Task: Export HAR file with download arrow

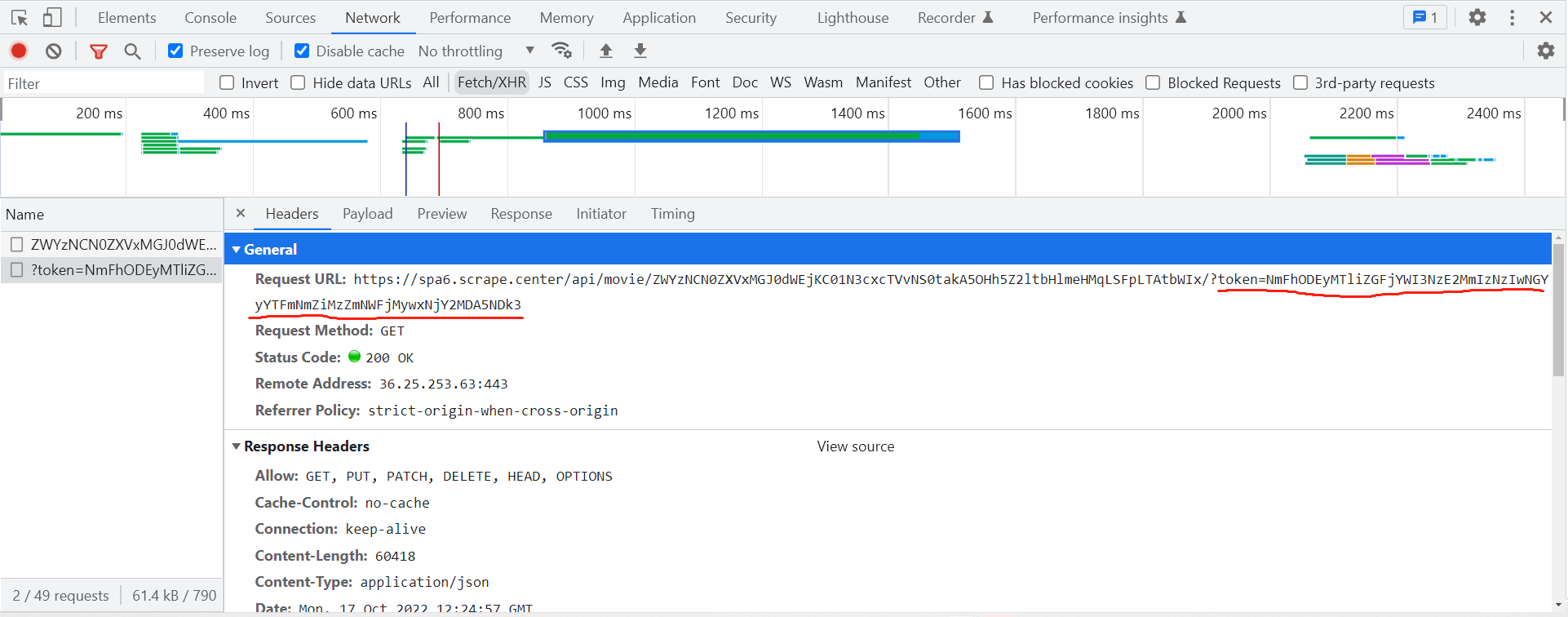Action: [x=640, y=51]
